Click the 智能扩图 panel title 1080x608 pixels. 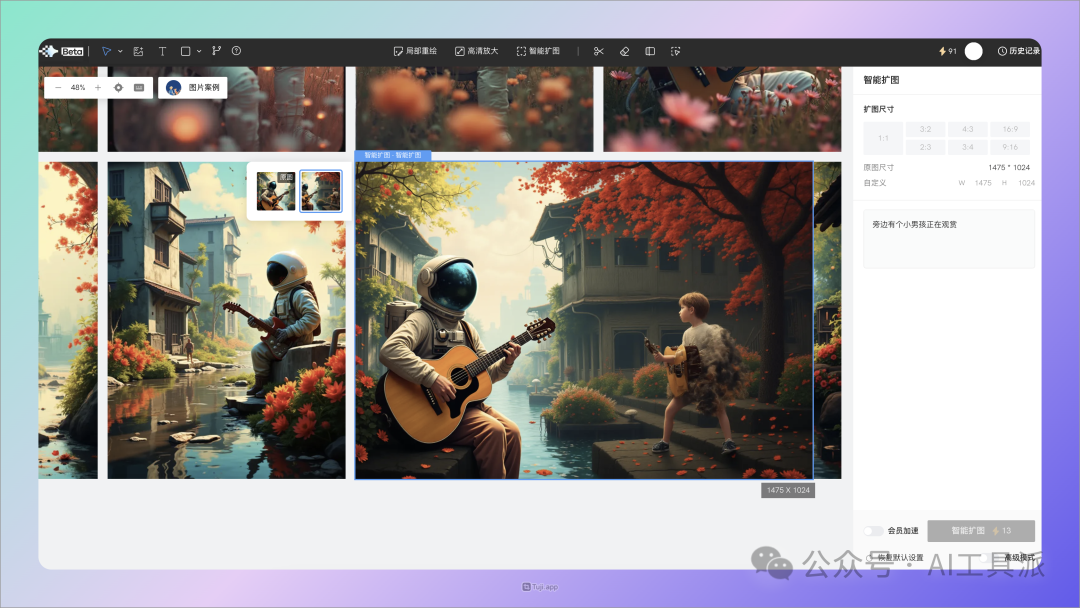pyautogui.click(x=882, y=80)
